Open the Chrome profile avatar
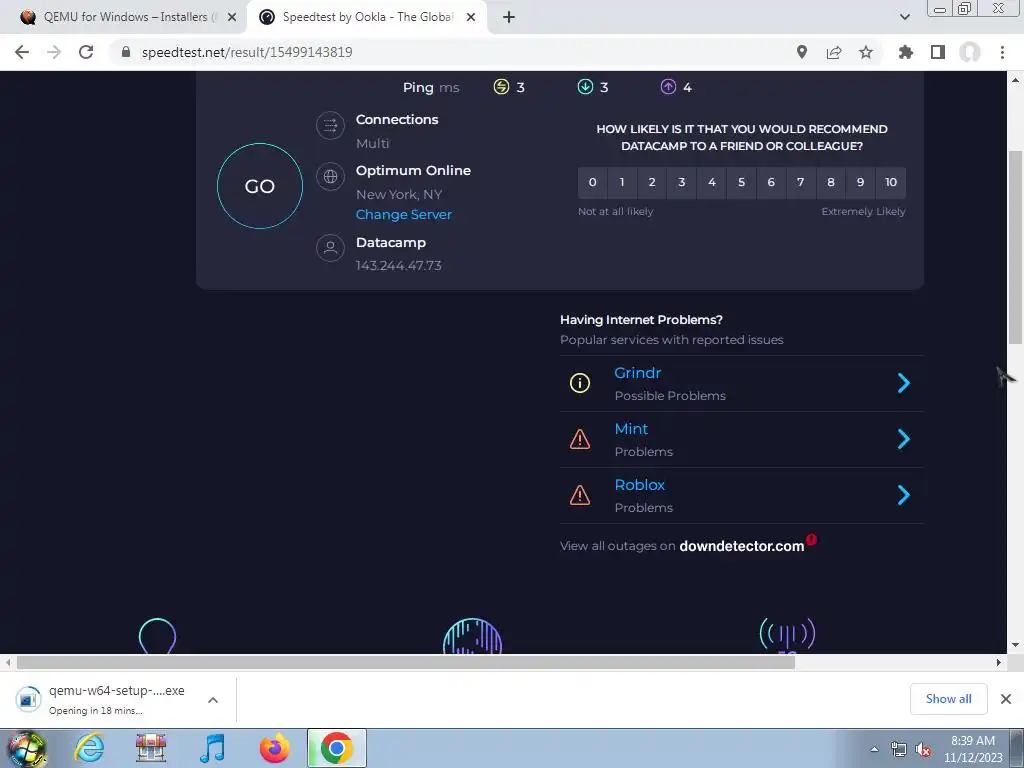1024x768 pixels. click(x=970, y=52)
